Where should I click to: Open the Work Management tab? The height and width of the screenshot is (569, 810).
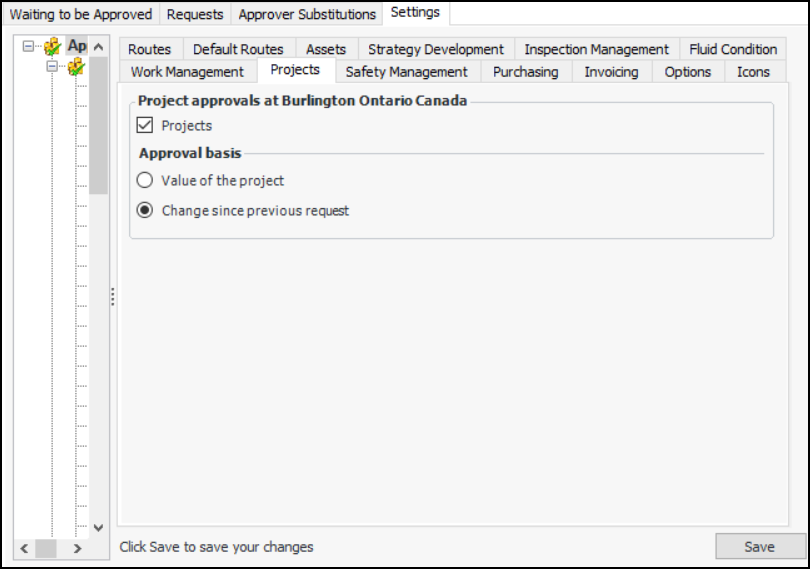pos(187,72)
